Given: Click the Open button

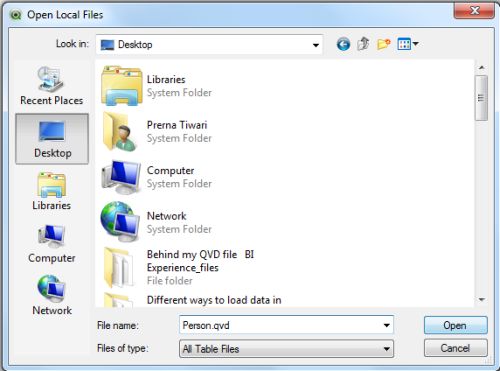Looking at the screenshot, I should tap(455, 325).
